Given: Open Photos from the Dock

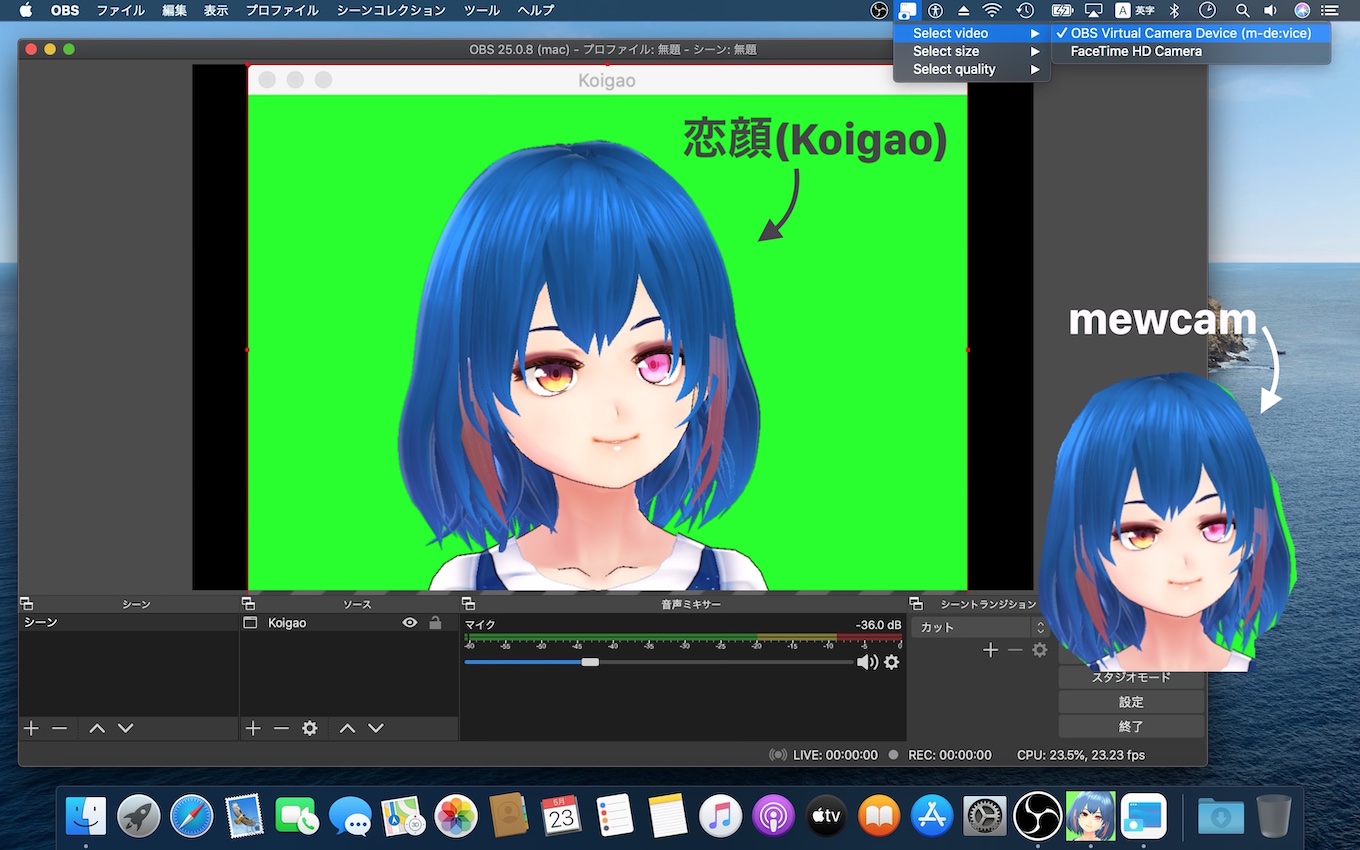Looking at the screenshot, I should point(456,816).
